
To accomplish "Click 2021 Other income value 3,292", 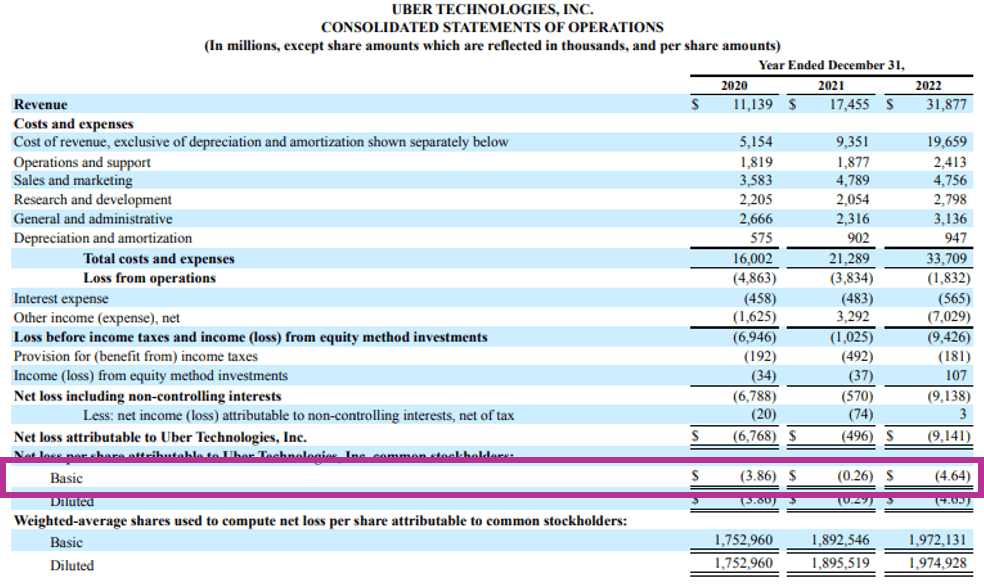I will click(852, 316).
